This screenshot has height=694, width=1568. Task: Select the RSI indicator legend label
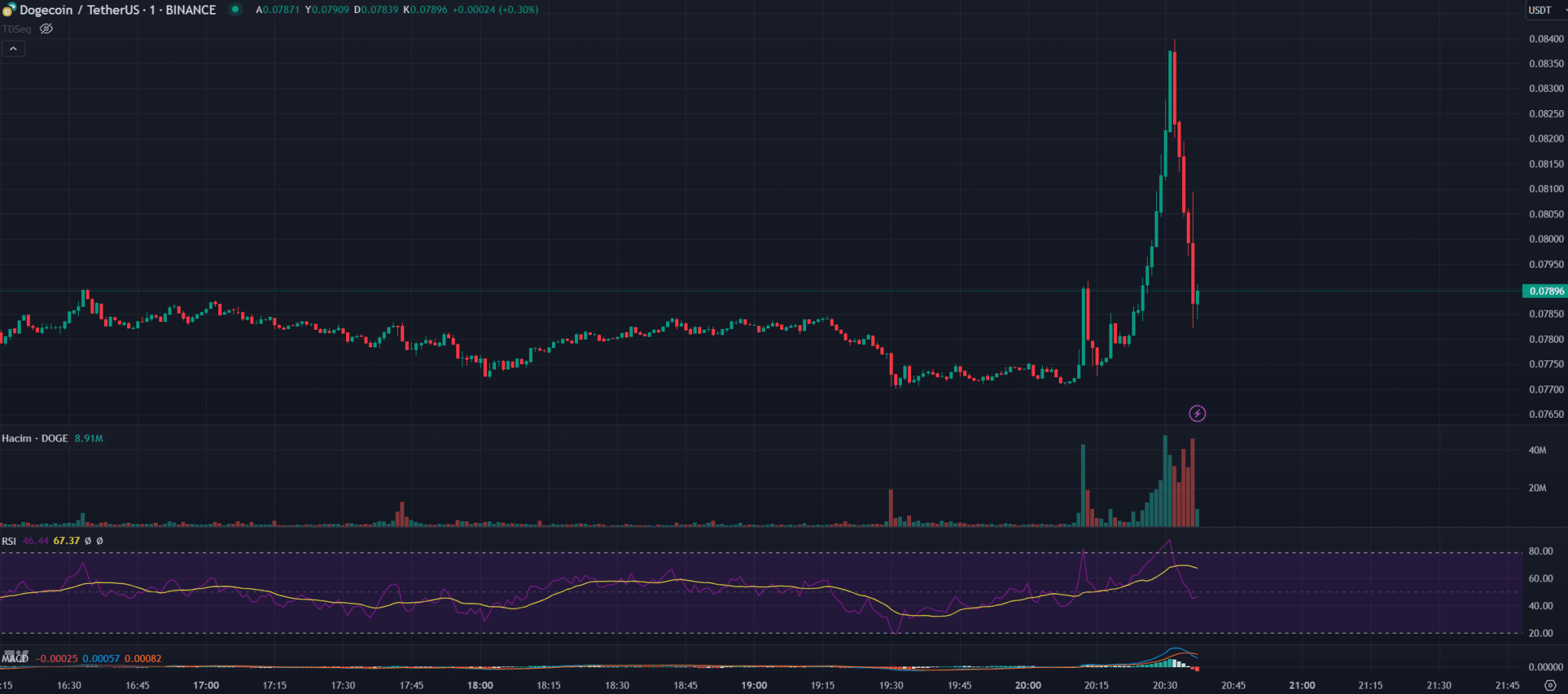point(9,541)
